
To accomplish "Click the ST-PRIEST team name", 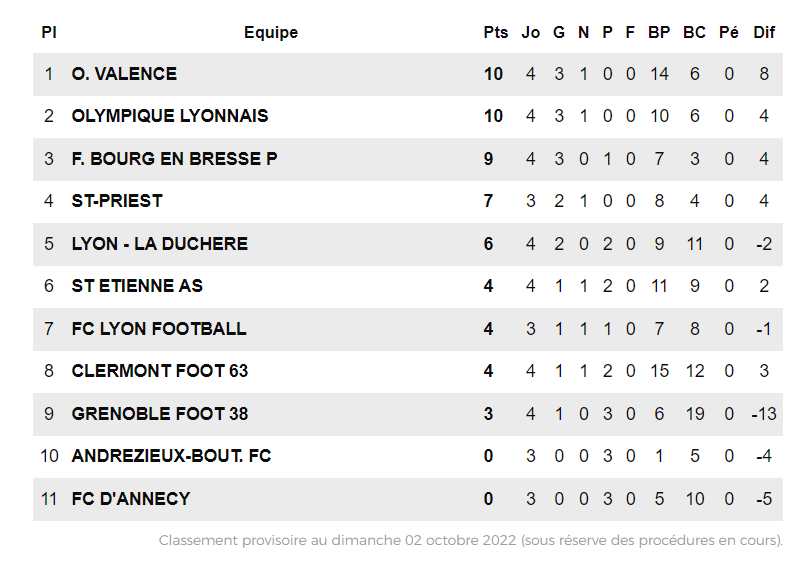I will tap(117, 201).
